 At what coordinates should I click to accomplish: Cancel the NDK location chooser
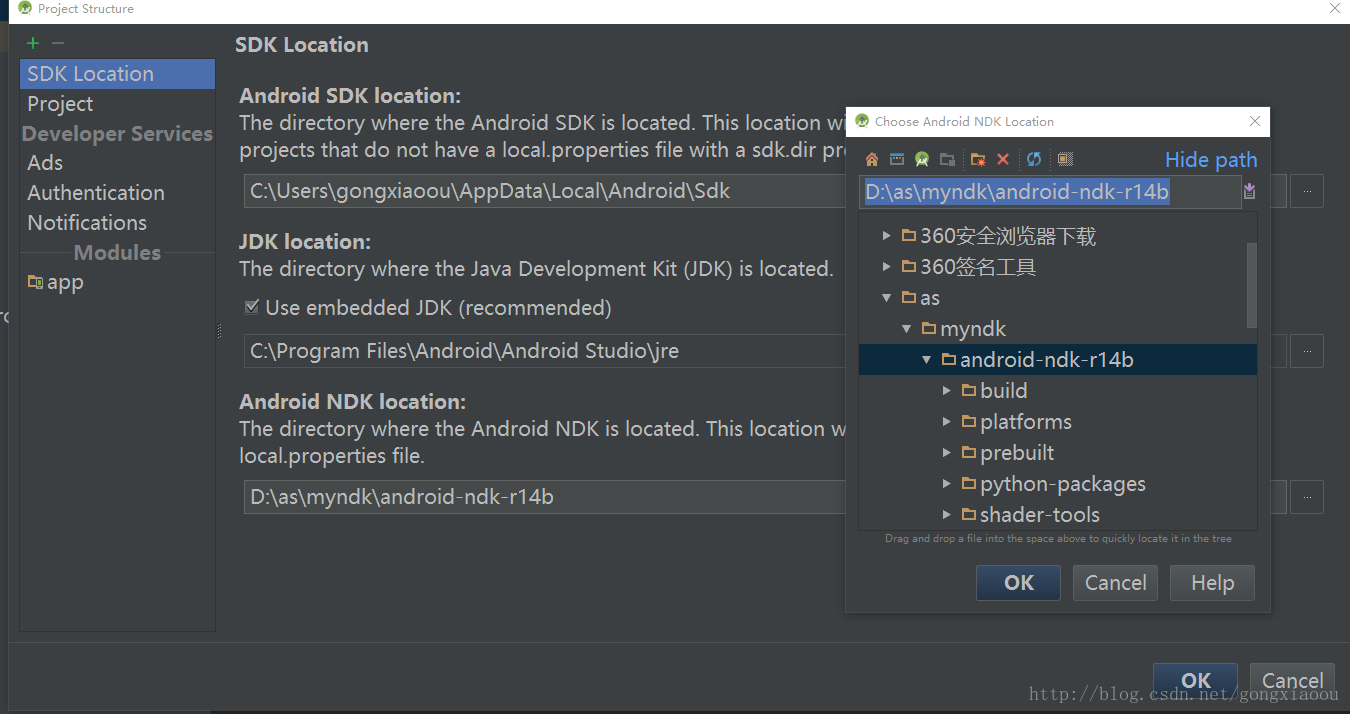coord(1115,583)
